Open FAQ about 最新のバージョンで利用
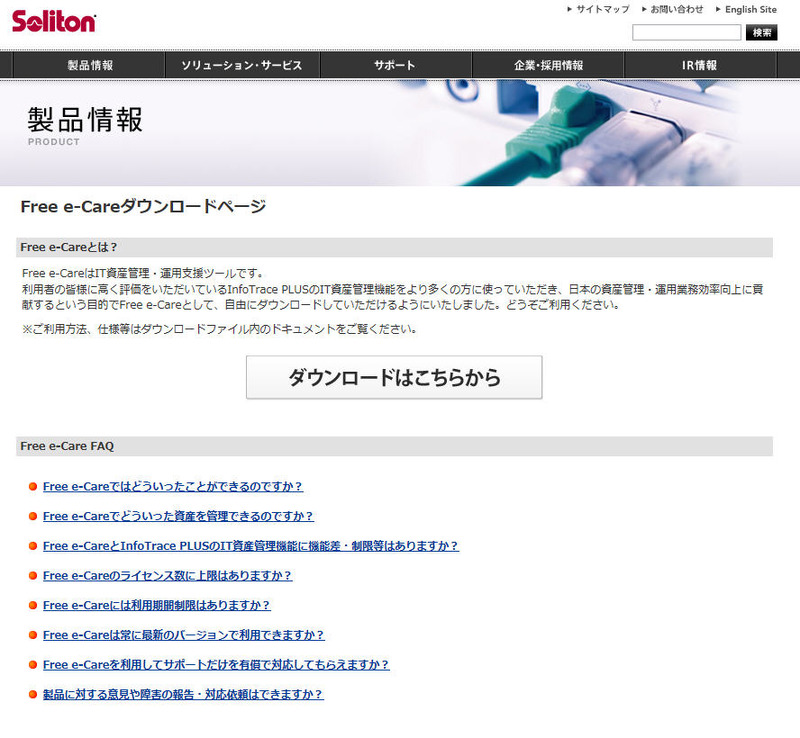This screenshot has height=738, width=800. pos(183,635)
